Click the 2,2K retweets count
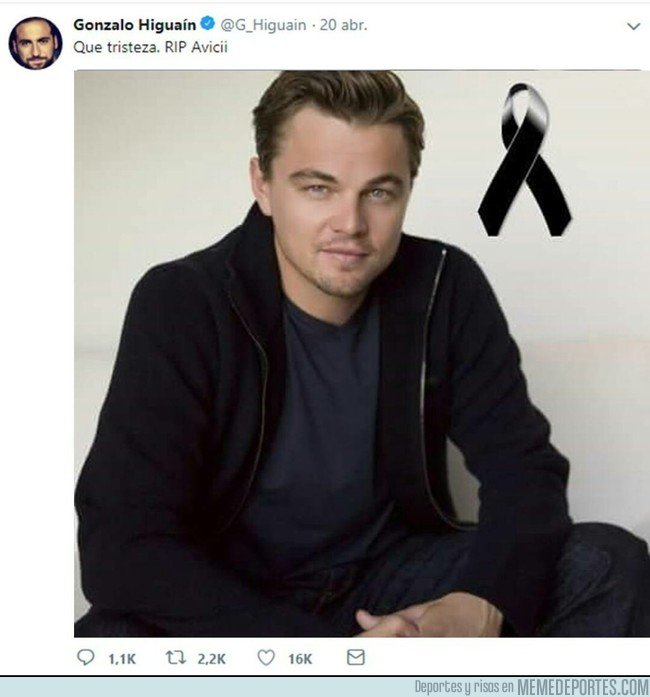The height and width of the screenshot is (697, 650). coord(212,659)
